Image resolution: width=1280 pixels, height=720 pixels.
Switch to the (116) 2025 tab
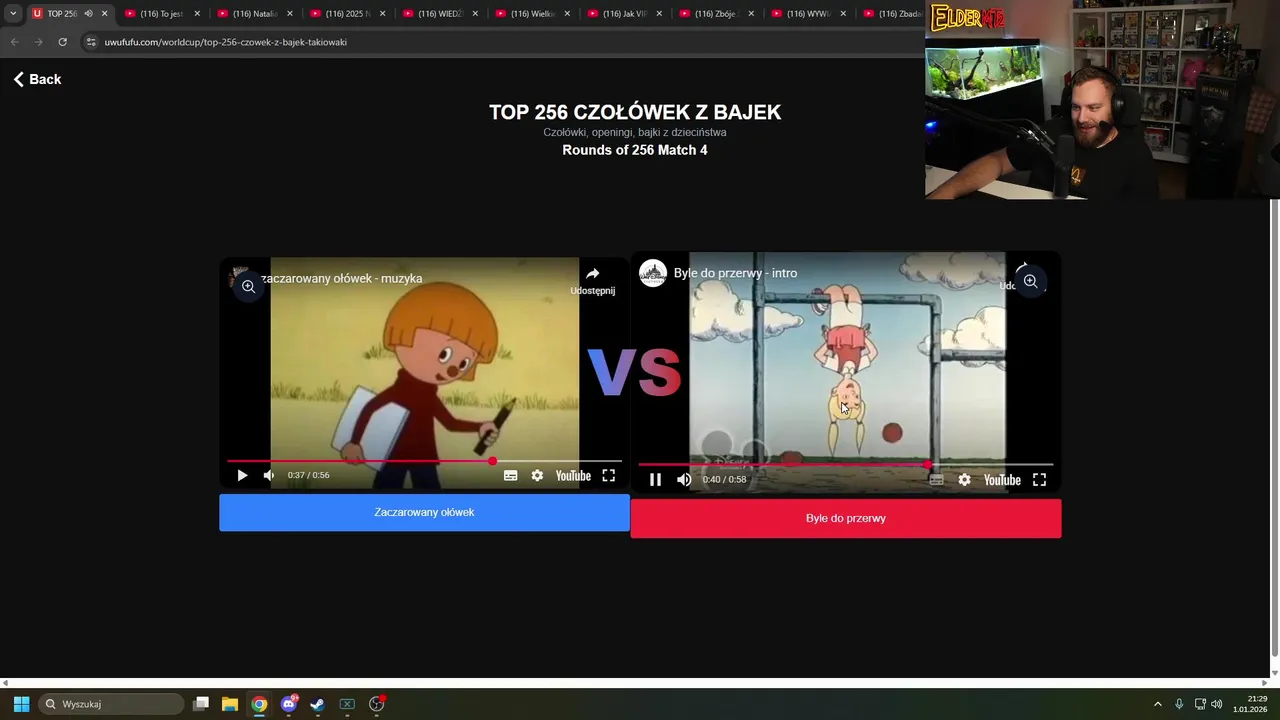[x=345, y=14]
